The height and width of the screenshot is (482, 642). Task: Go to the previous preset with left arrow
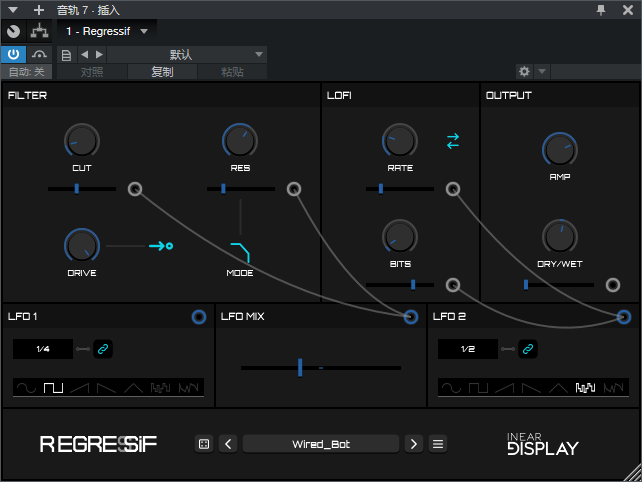(x=228, y=444)
